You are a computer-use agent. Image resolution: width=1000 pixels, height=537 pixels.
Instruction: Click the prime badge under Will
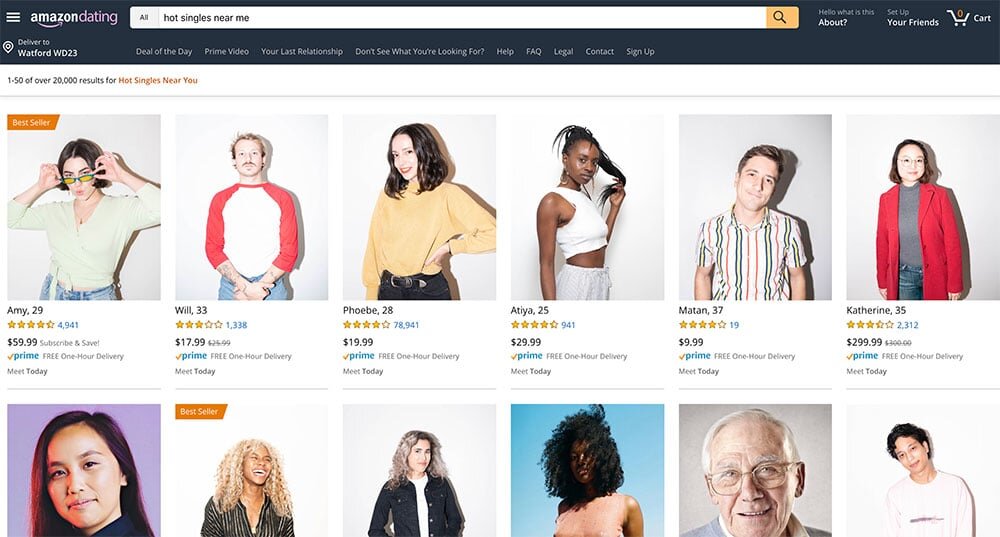tap(191, 356)
